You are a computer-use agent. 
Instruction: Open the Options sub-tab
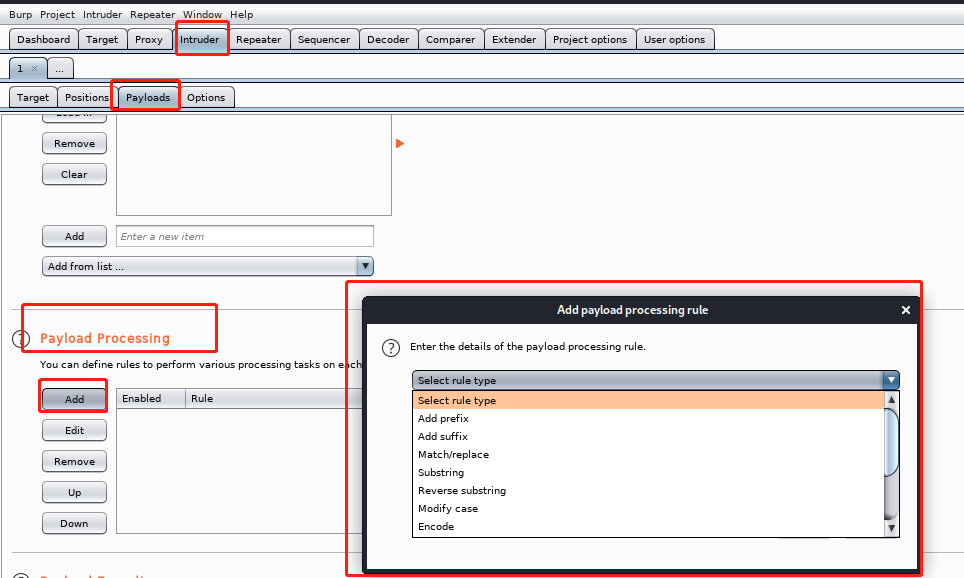[x=206, y=97]
